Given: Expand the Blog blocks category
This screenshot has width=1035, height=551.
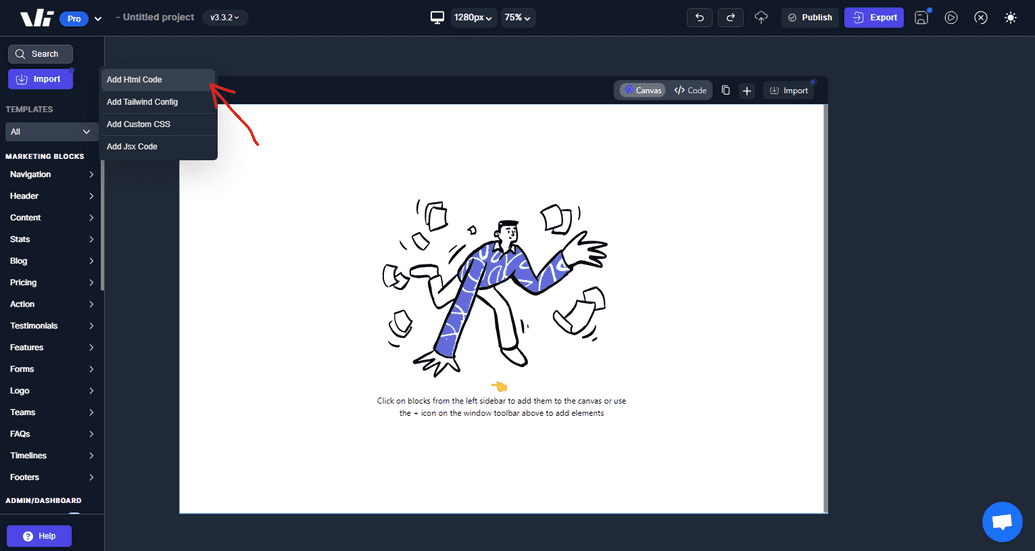Looking at the screenshot, I should tap(51, 261).
